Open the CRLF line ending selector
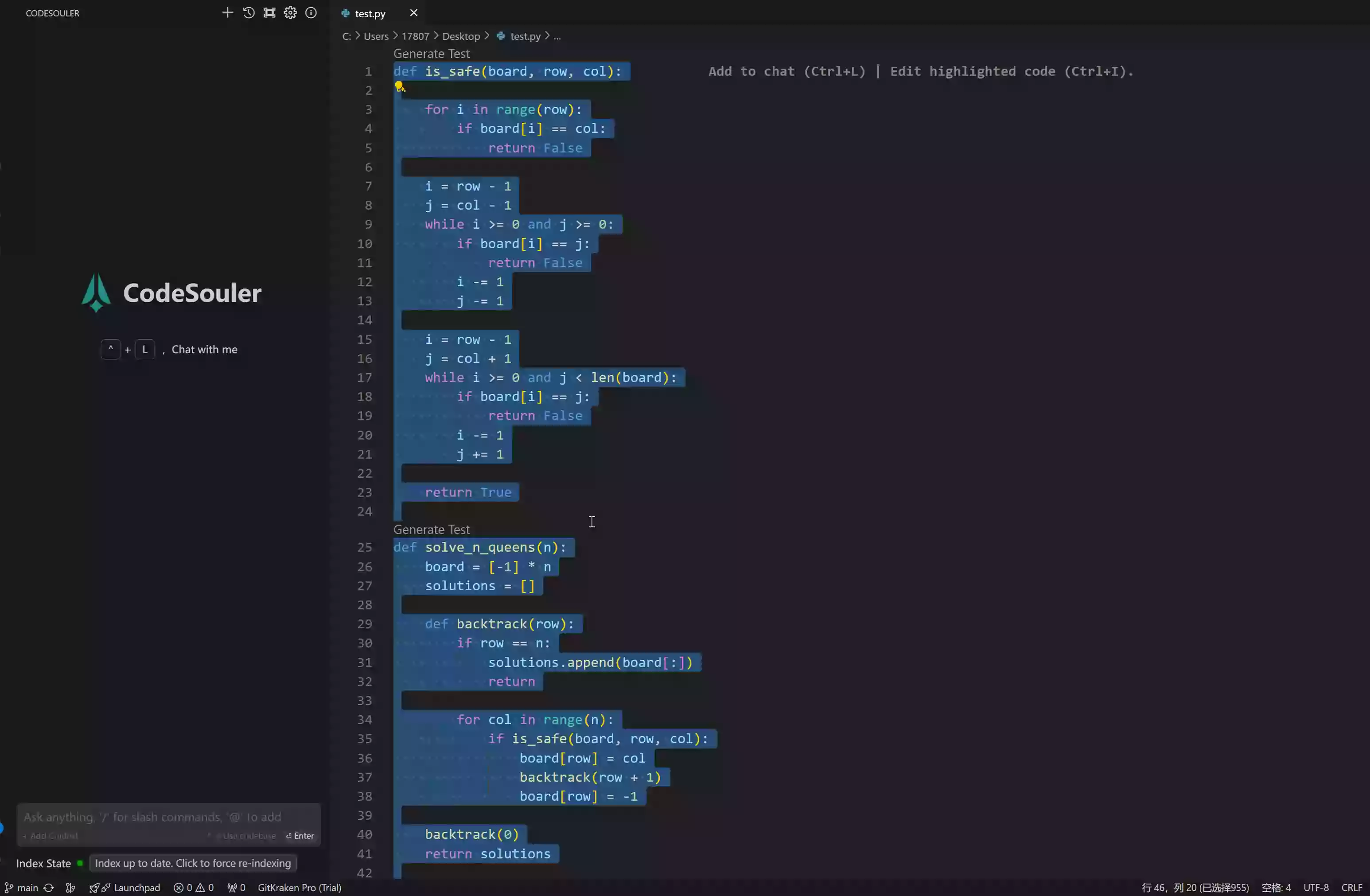The image size is (1370, 896). [x=1351, y=888]
